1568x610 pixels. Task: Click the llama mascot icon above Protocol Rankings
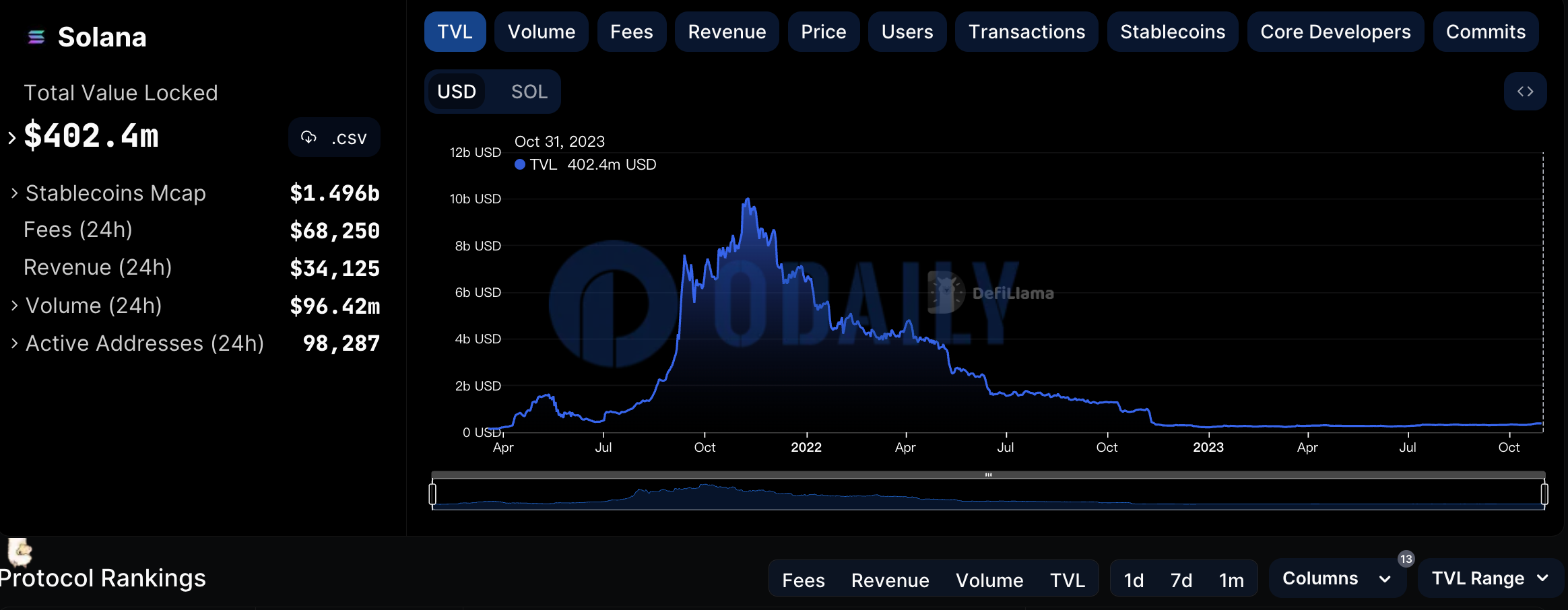20,552
